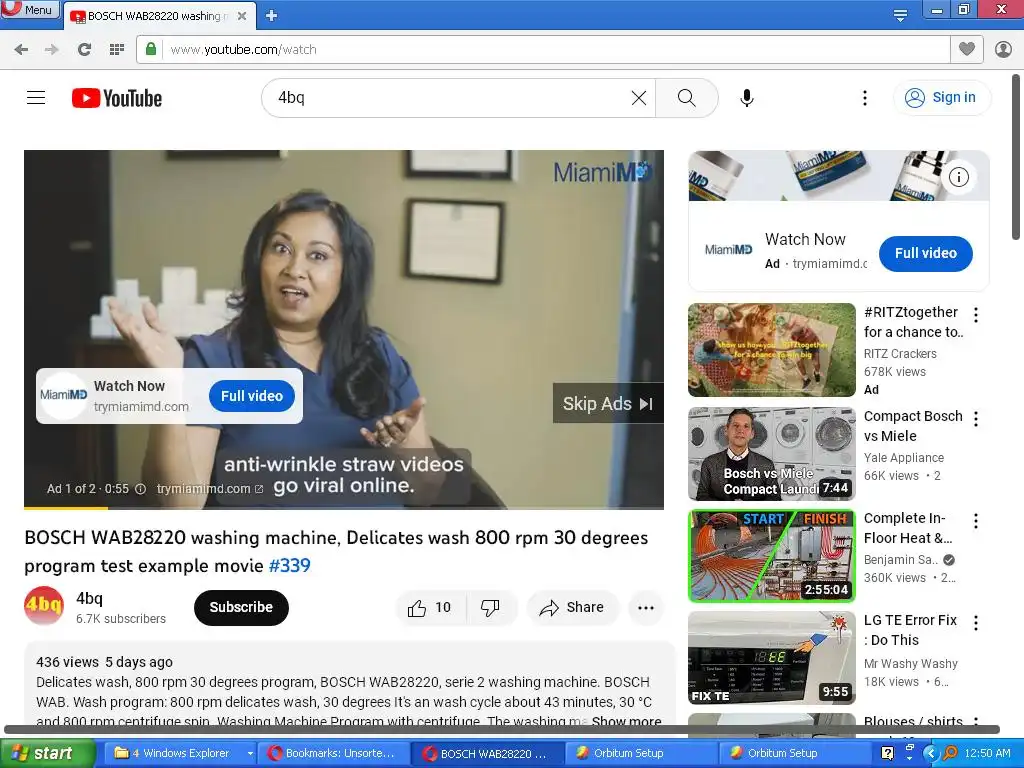Share the video
The width and height of the screenshot is (1024, 768).
pos(572,608)
